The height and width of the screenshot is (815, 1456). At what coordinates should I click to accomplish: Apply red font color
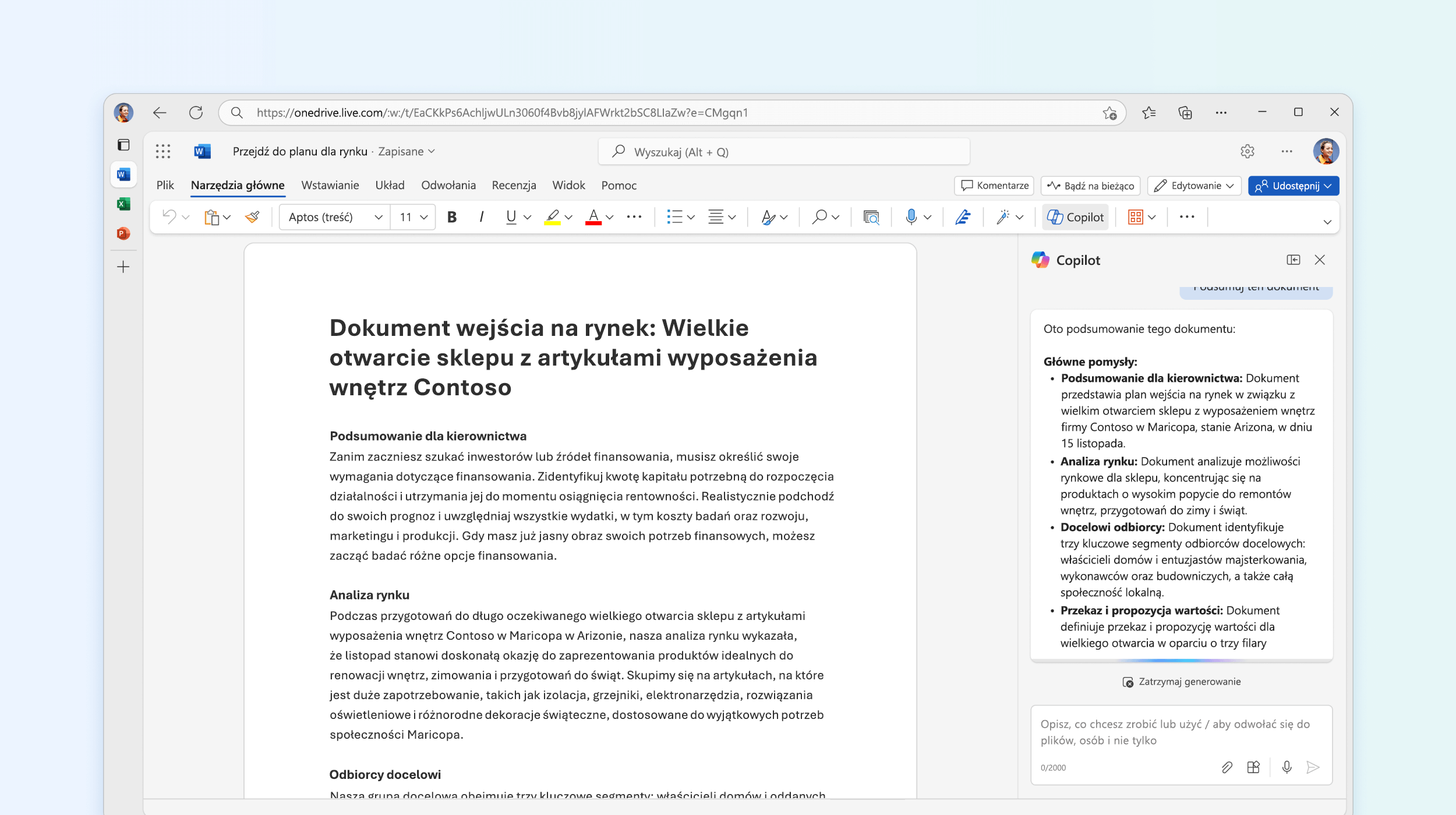(x=593, y=217)
